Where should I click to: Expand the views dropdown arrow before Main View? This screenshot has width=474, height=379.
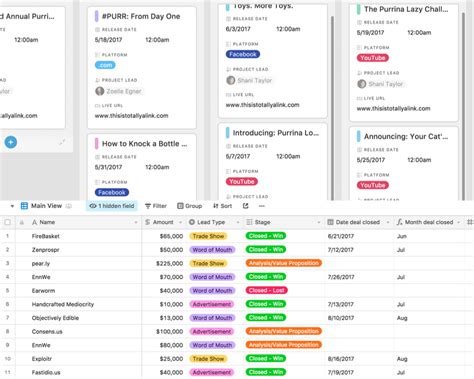[12, 206]
